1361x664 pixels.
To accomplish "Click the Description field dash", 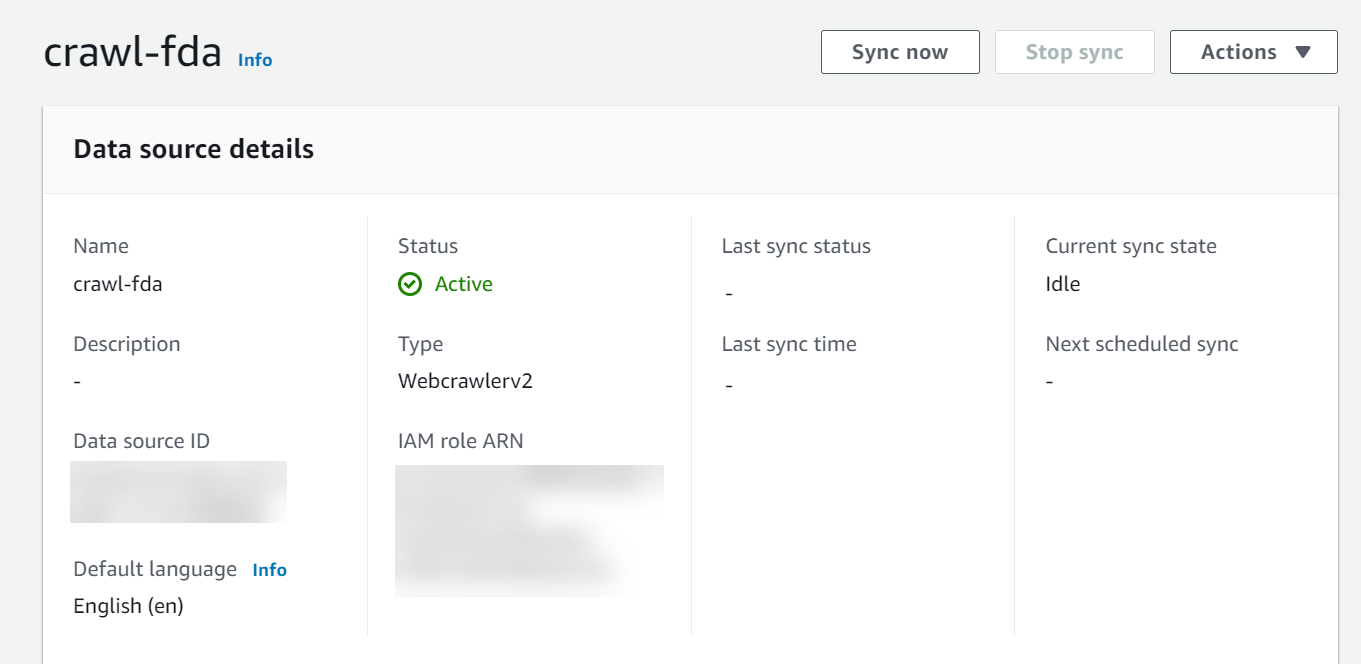I will (77, 380).
